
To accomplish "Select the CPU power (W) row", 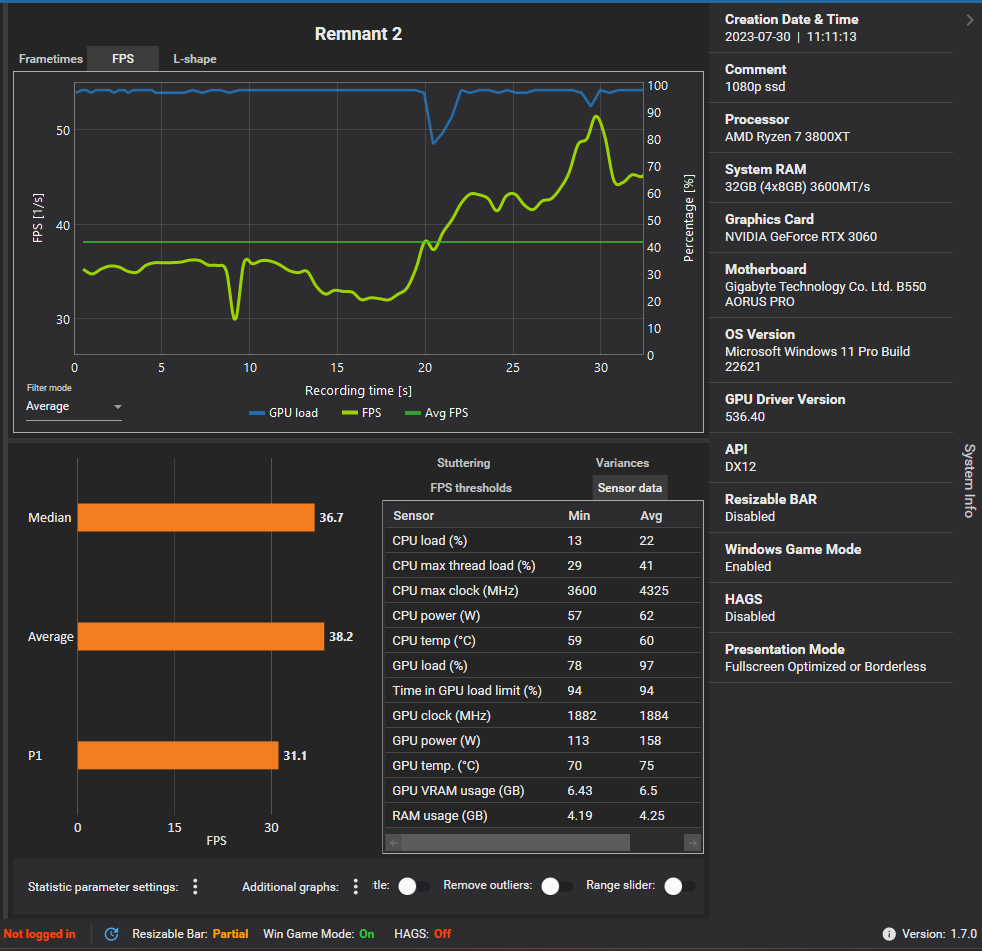I will (542, 615).
